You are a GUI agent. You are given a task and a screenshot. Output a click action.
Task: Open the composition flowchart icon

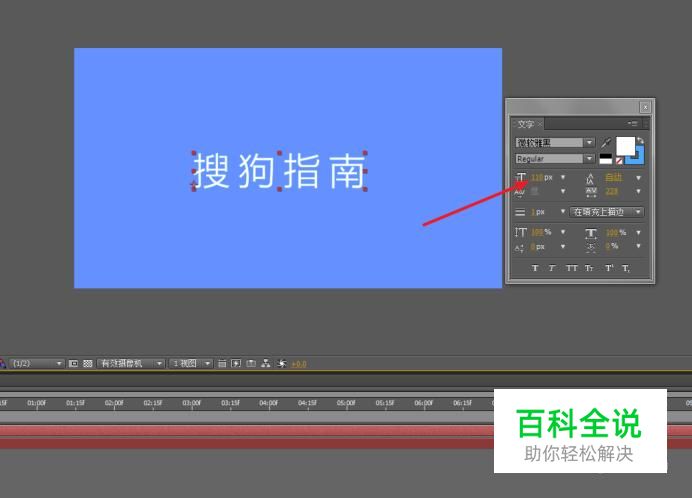(x=265, y=363)
